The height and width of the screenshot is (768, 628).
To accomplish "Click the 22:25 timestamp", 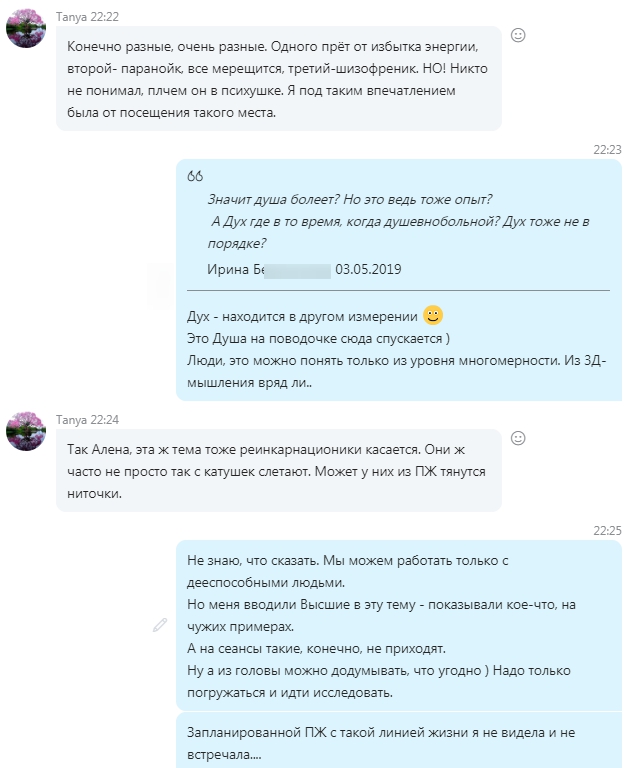I will click(607, 530).
